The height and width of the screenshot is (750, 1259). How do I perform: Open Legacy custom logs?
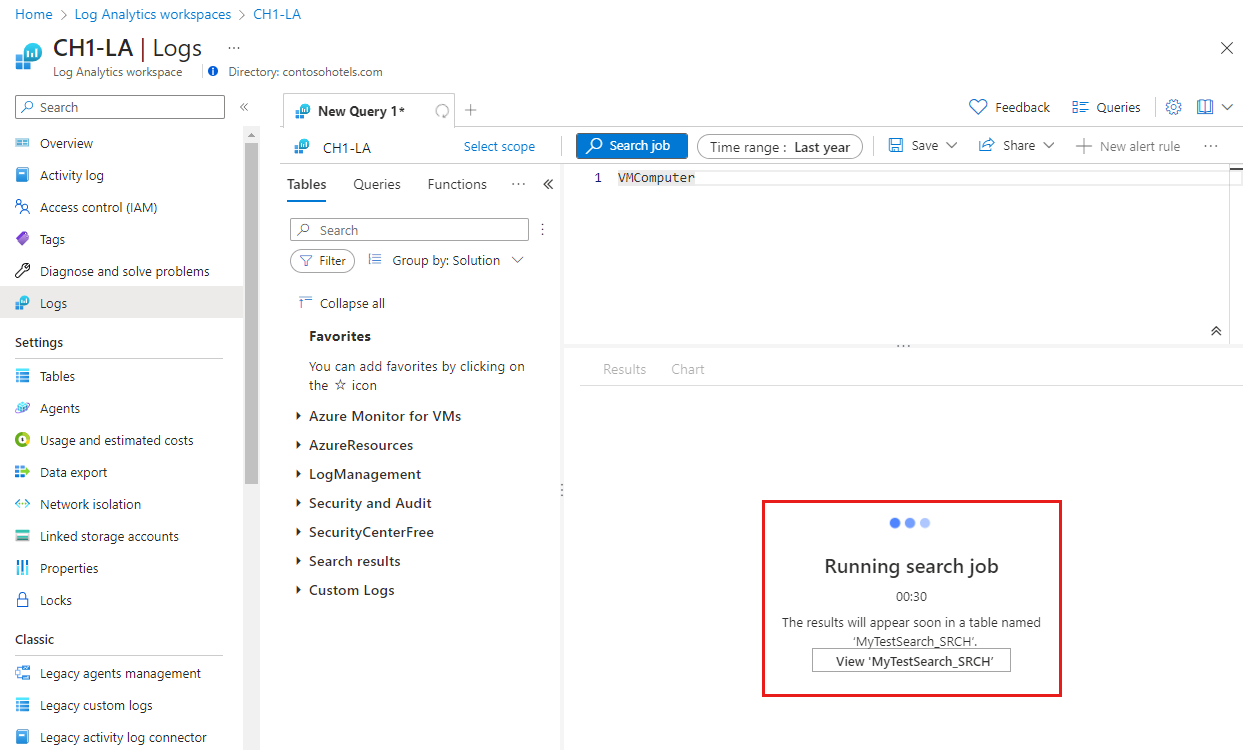click(96, 705)
